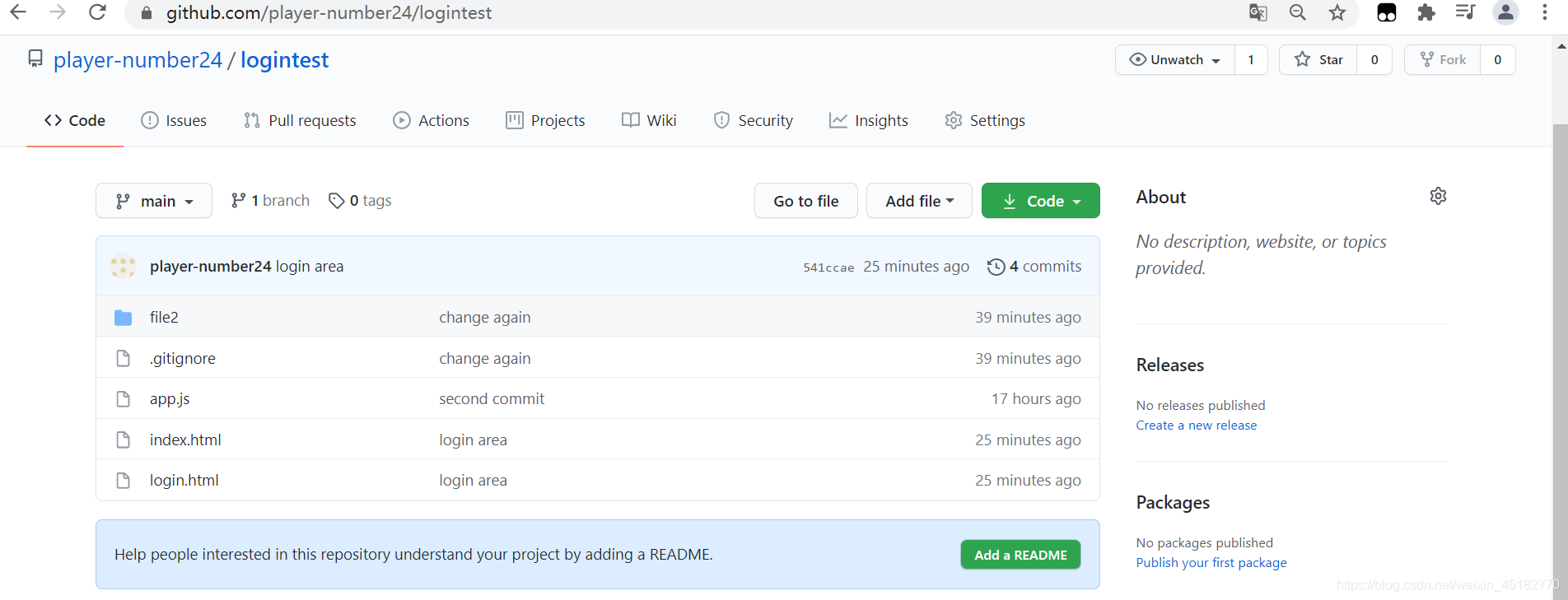Screen dimensions: 1568x600
Task: Click the fork count next to Fork
Action: click(x=1498, y=60)
